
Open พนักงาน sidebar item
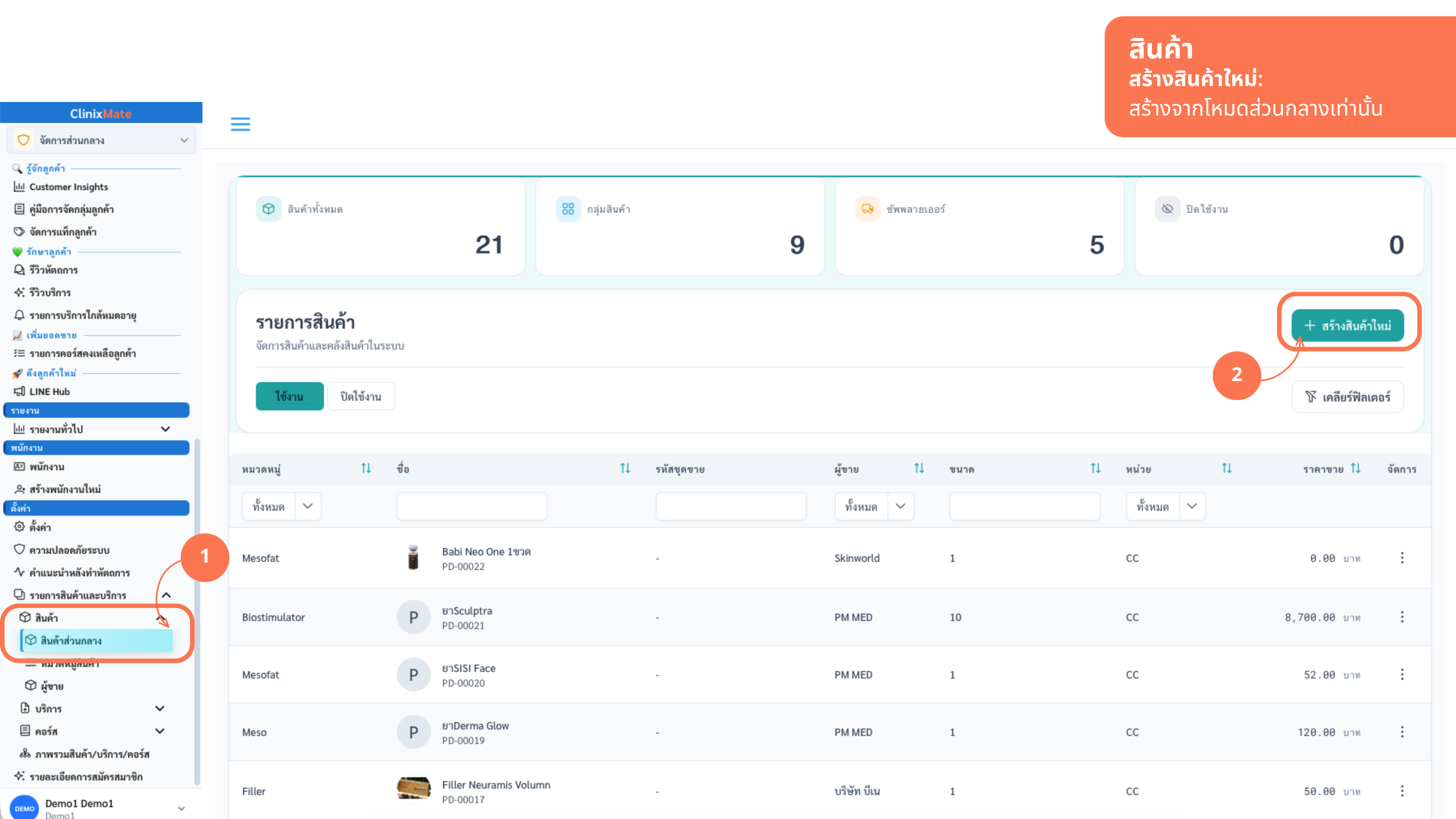click(39, 466)
